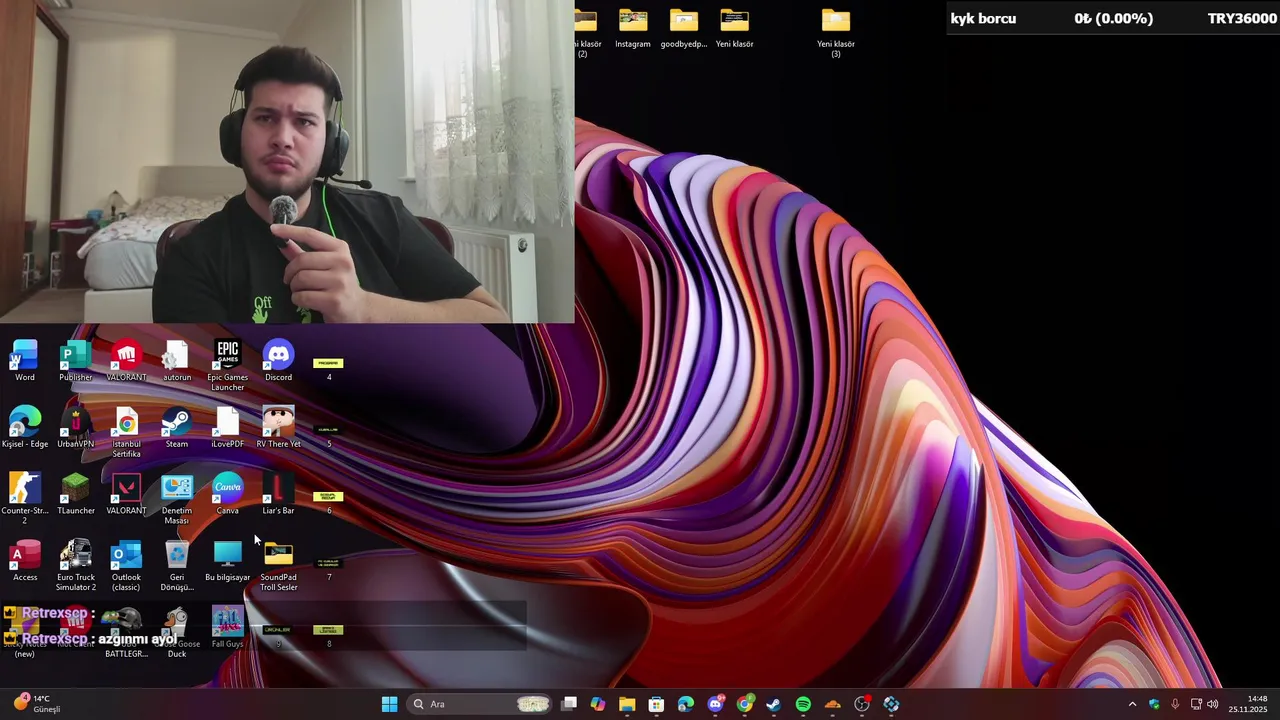Image resolution: width=1280 pixels, height=720 pixels.
Task: Open the Discord desktop shortcut
Action: [278, 360]
